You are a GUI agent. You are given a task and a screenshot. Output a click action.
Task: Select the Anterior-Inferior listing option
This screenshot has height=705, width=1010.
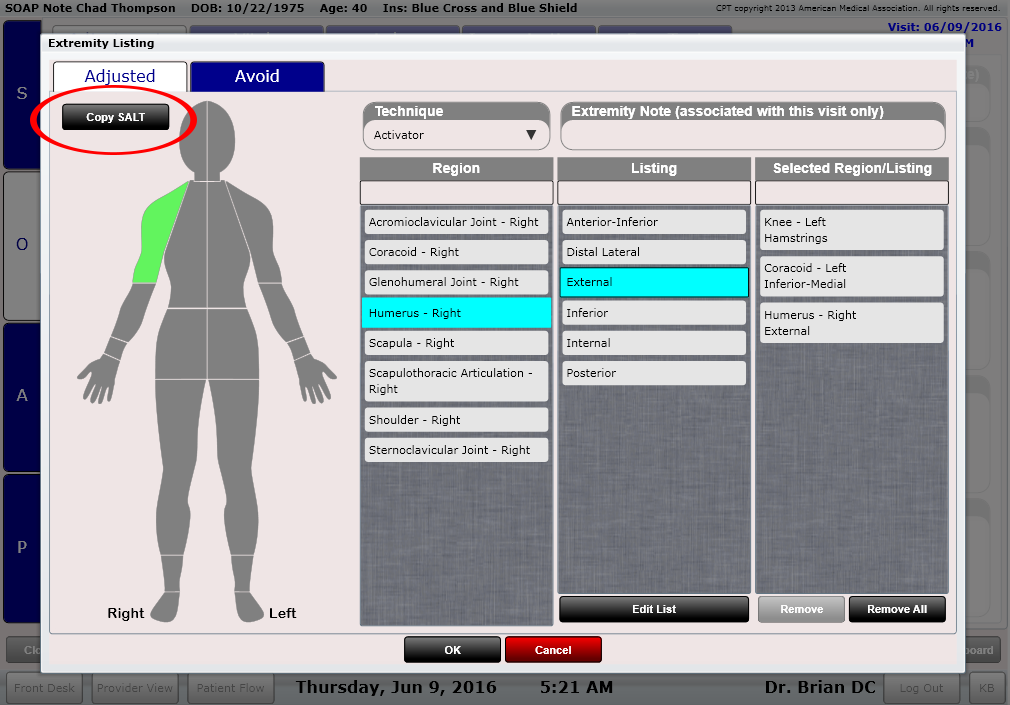(x=653, y=221)
